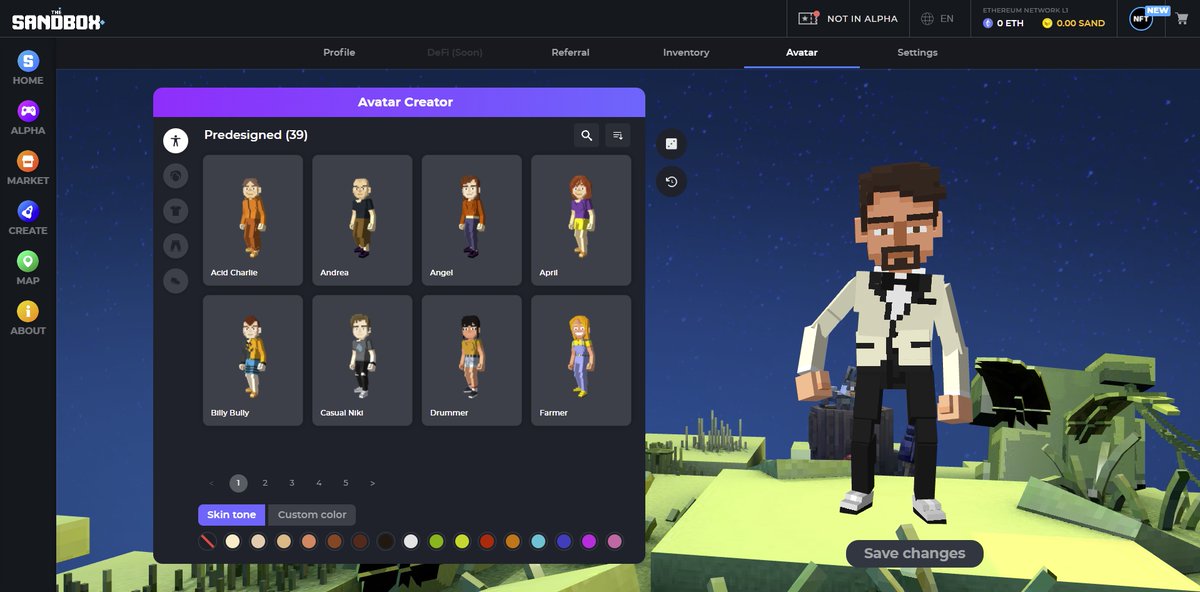Randomize avatar with the dice button
1200x592 pixels.
click(672, 144)
